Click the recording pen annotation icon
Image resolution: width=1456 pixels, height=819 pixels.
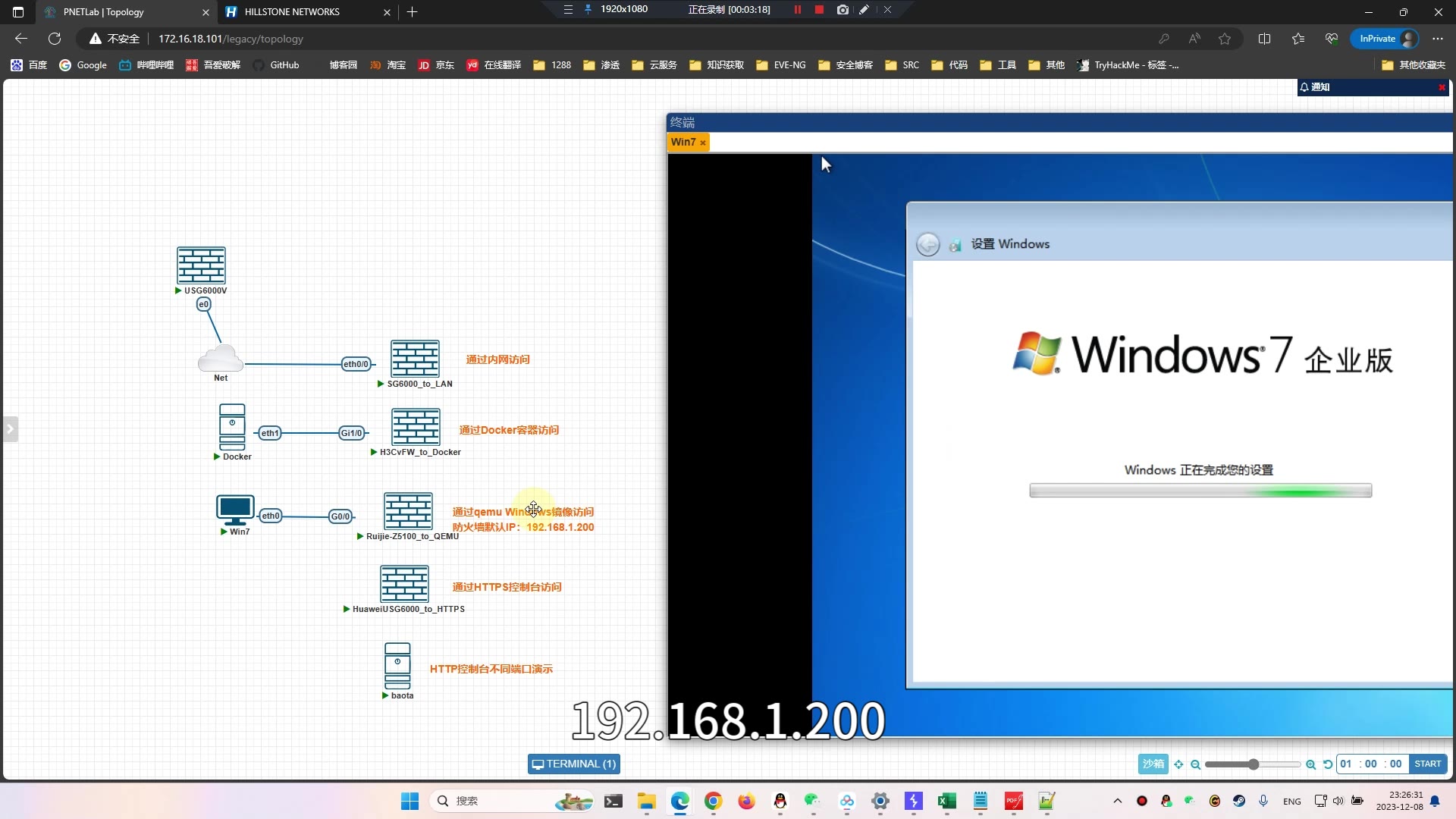(864, 10)
